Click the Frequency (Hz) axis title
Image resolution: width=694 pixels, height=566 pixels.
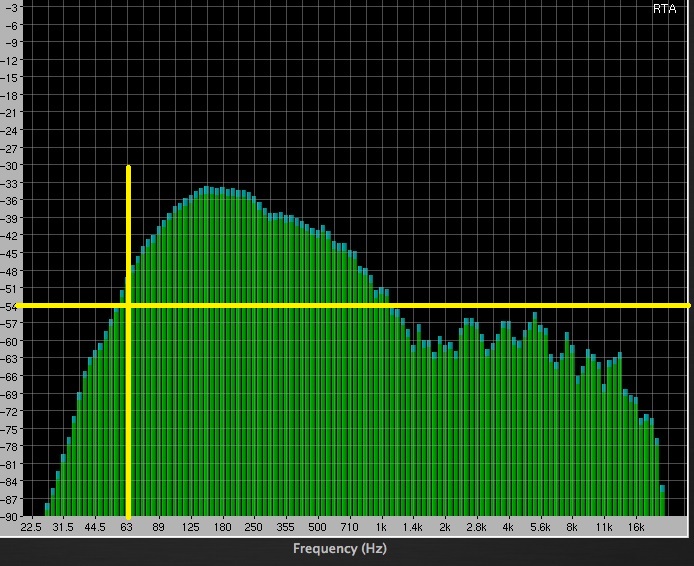click(x=339, y=549)
